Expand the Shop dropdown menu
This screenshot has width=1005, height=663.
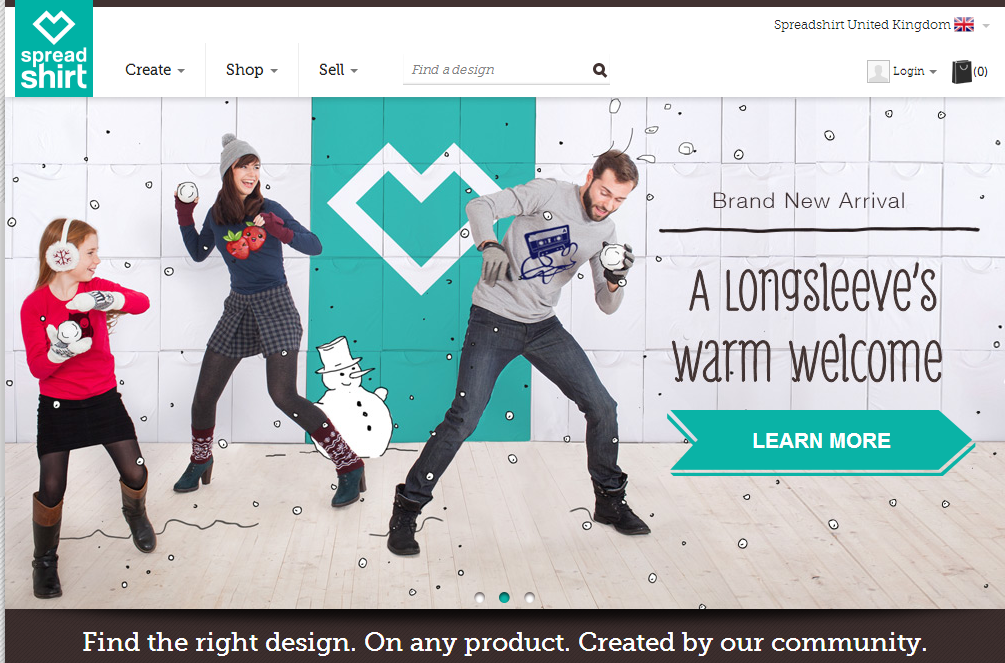click(x=252, y=70)
